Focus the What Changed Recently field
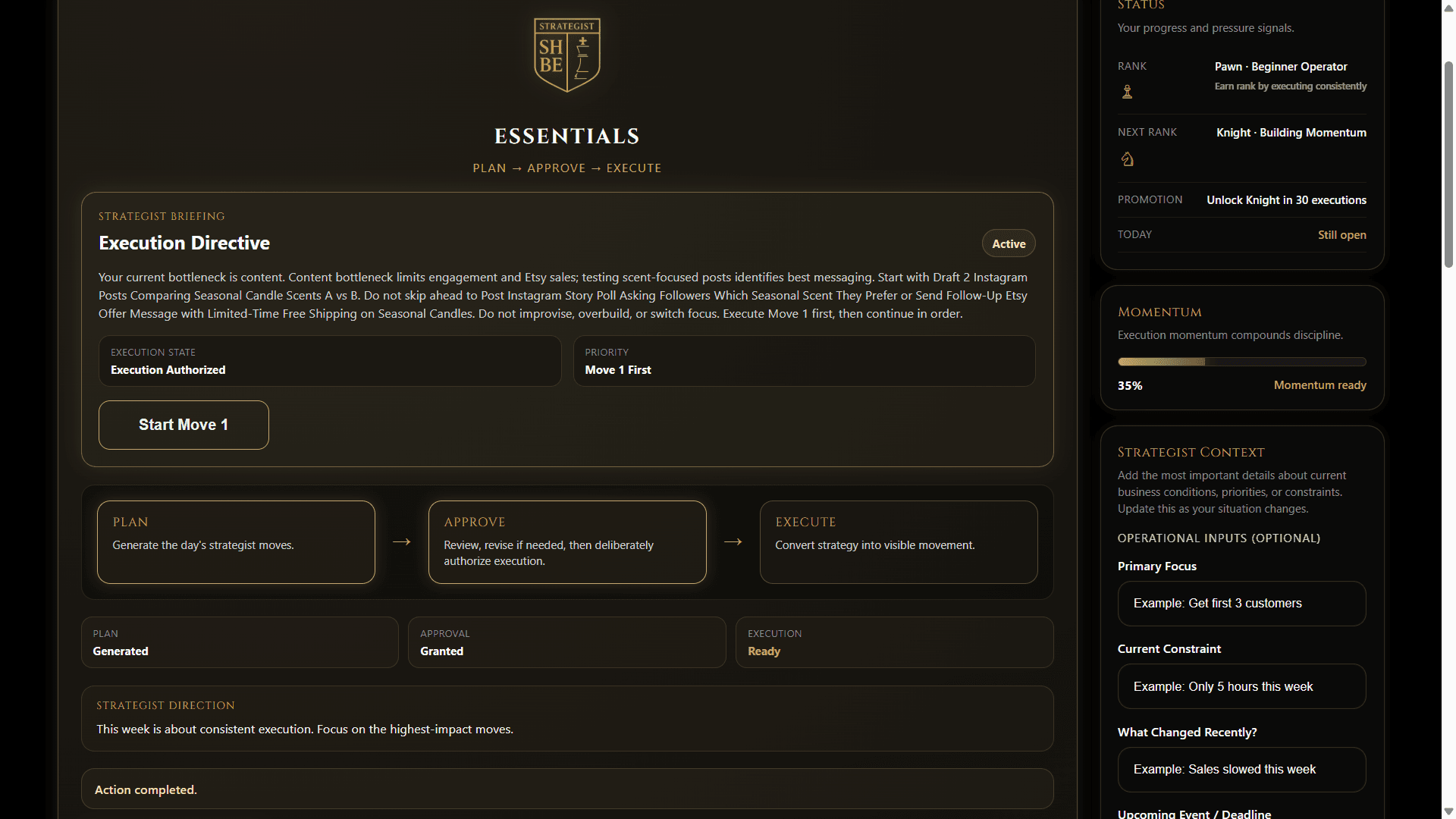 1241,770
